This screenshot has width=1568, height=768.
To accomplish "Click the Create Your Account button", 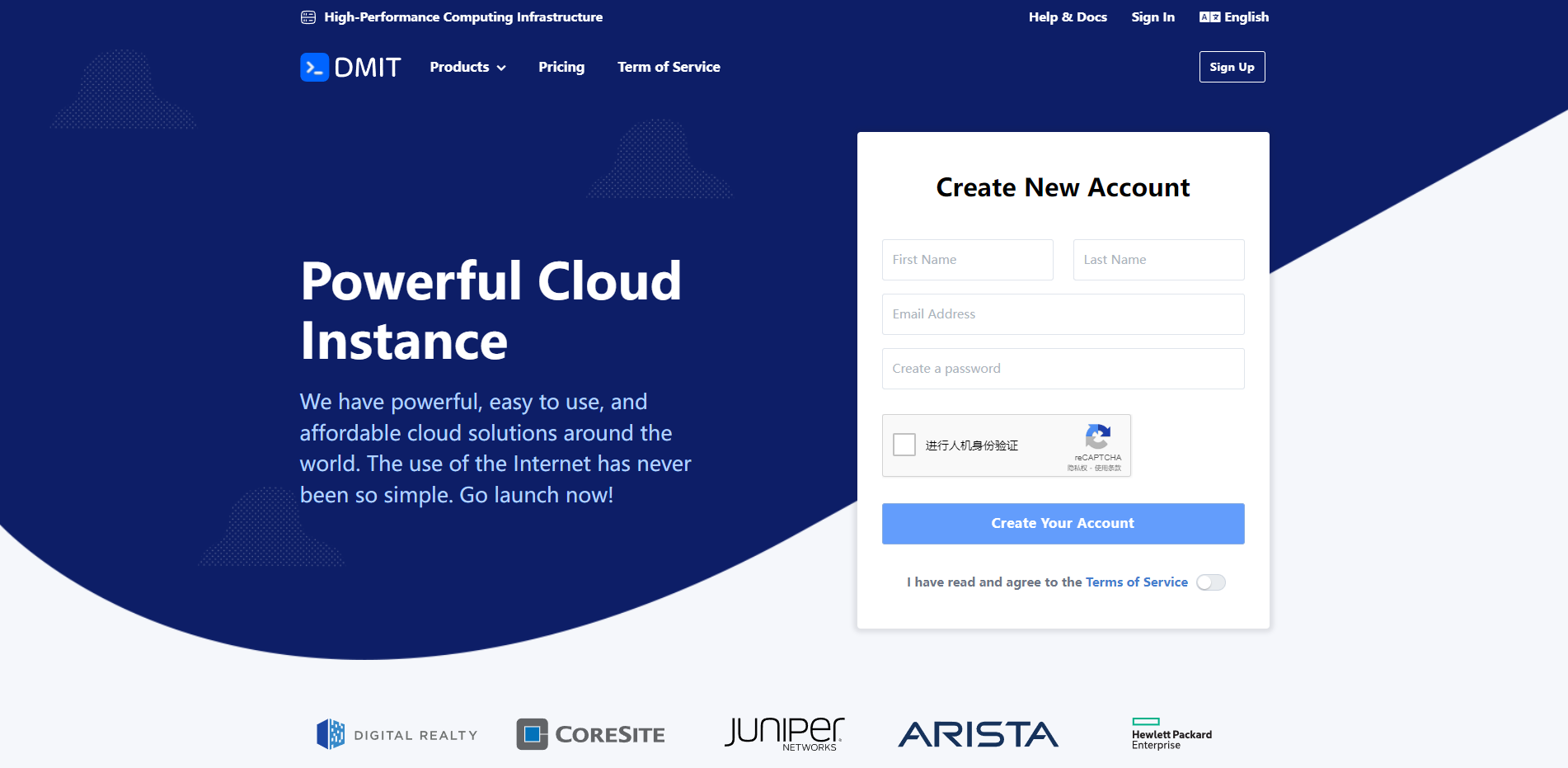I will (1063, 523).
